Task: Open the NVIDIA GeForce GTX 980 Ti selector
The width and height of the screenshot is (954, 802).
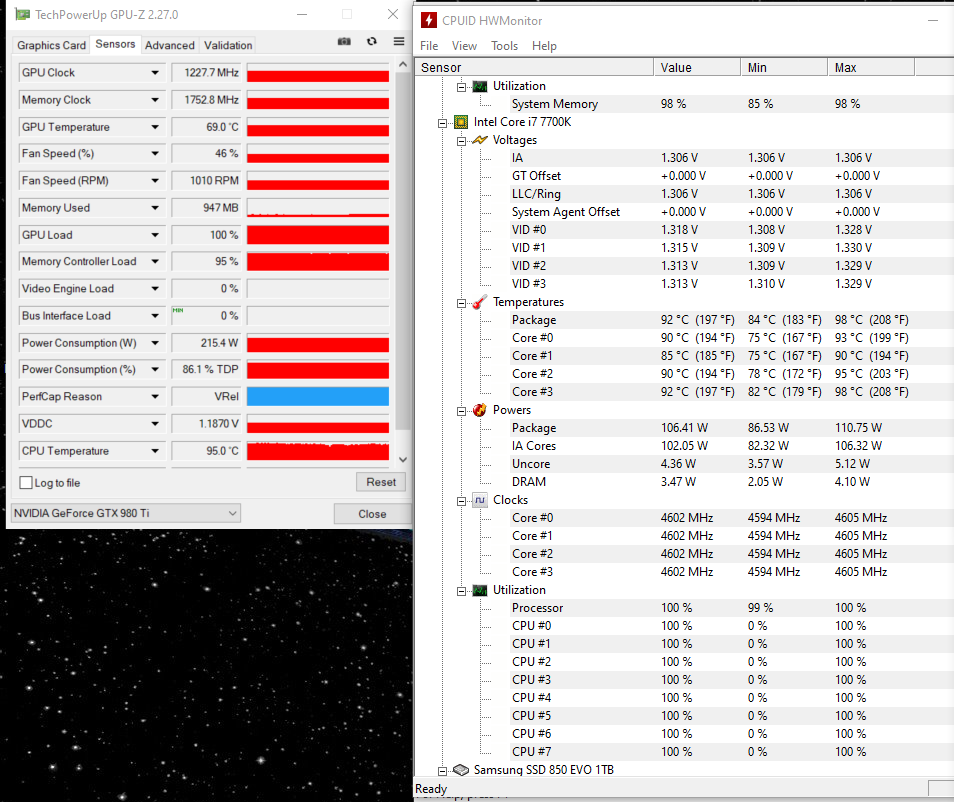Action: tap(126, 514)
